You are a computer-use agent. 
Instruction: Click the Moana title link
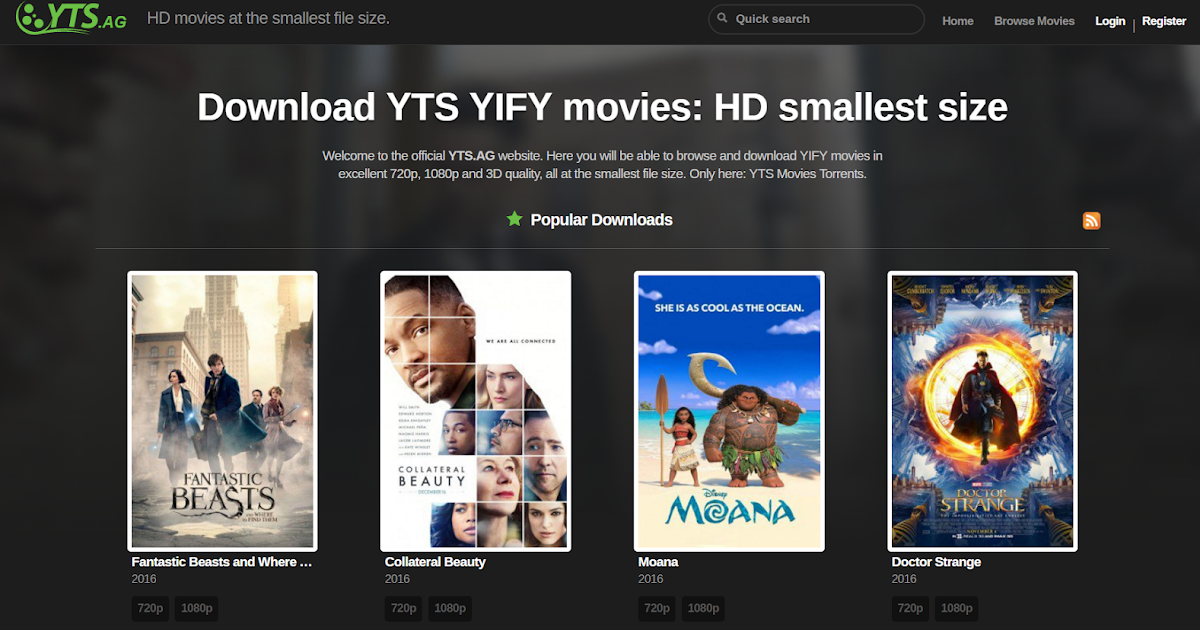[658, 562]
